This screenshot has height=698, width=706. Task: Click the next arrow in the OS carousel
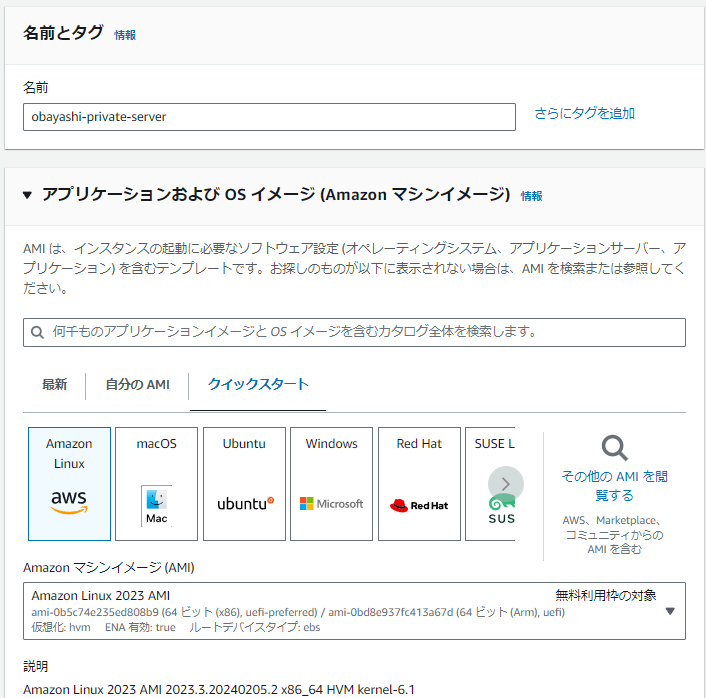pos(506,484)
